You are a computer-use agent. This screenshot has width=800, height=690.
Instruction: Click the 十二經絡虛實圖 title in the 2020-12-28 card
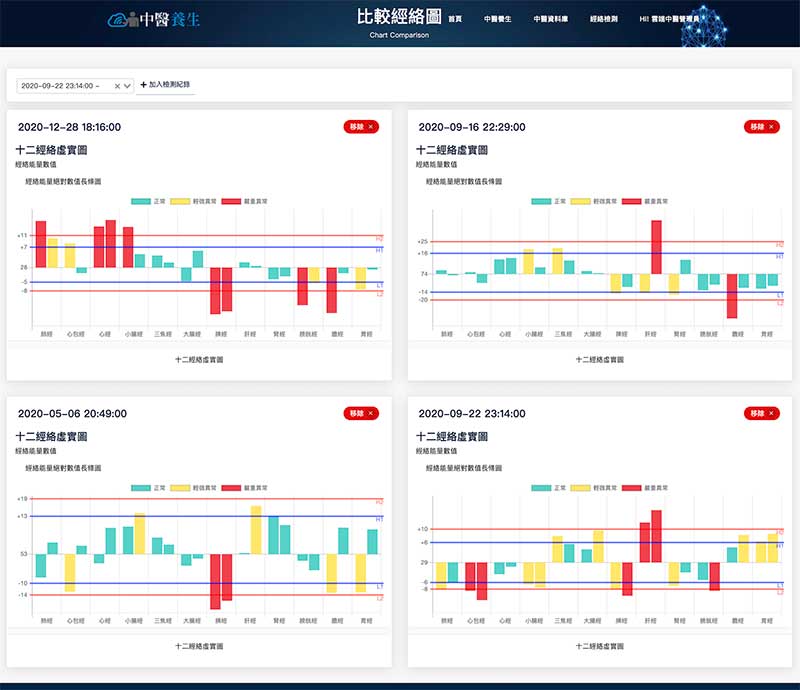tap(52, 150)
